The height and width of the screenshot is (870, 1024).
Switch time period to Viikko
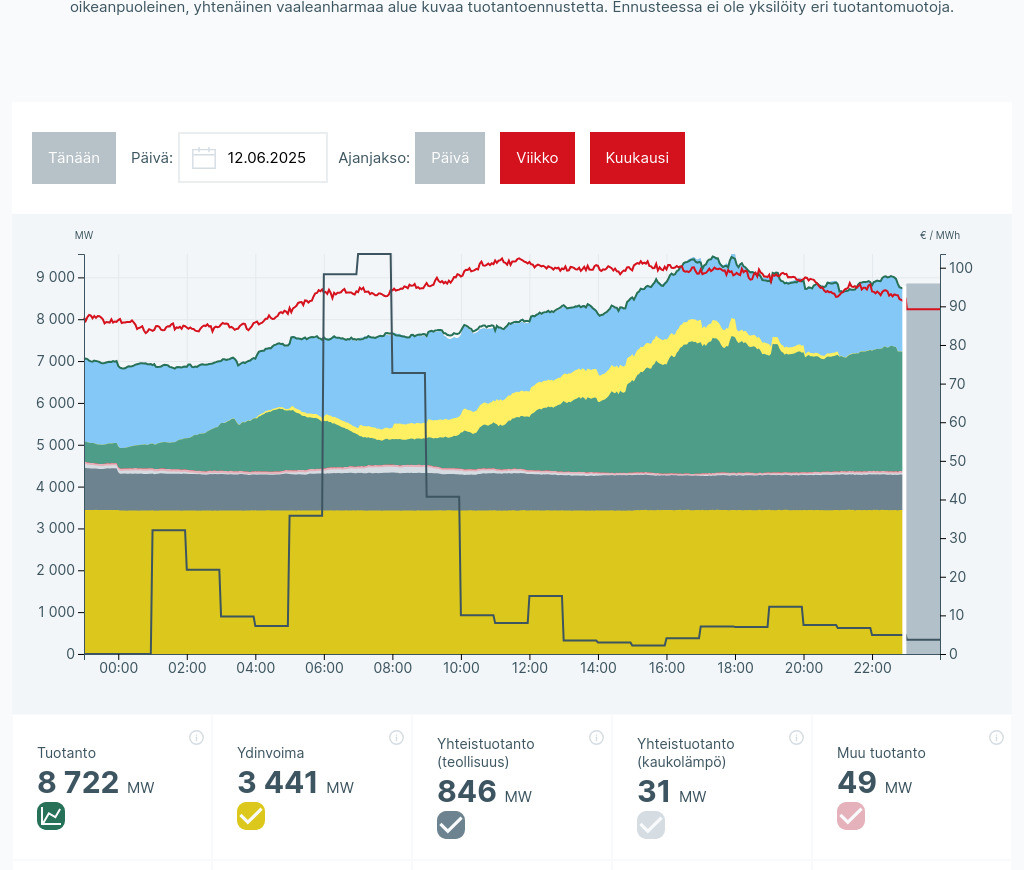click(x=537, y=158)
